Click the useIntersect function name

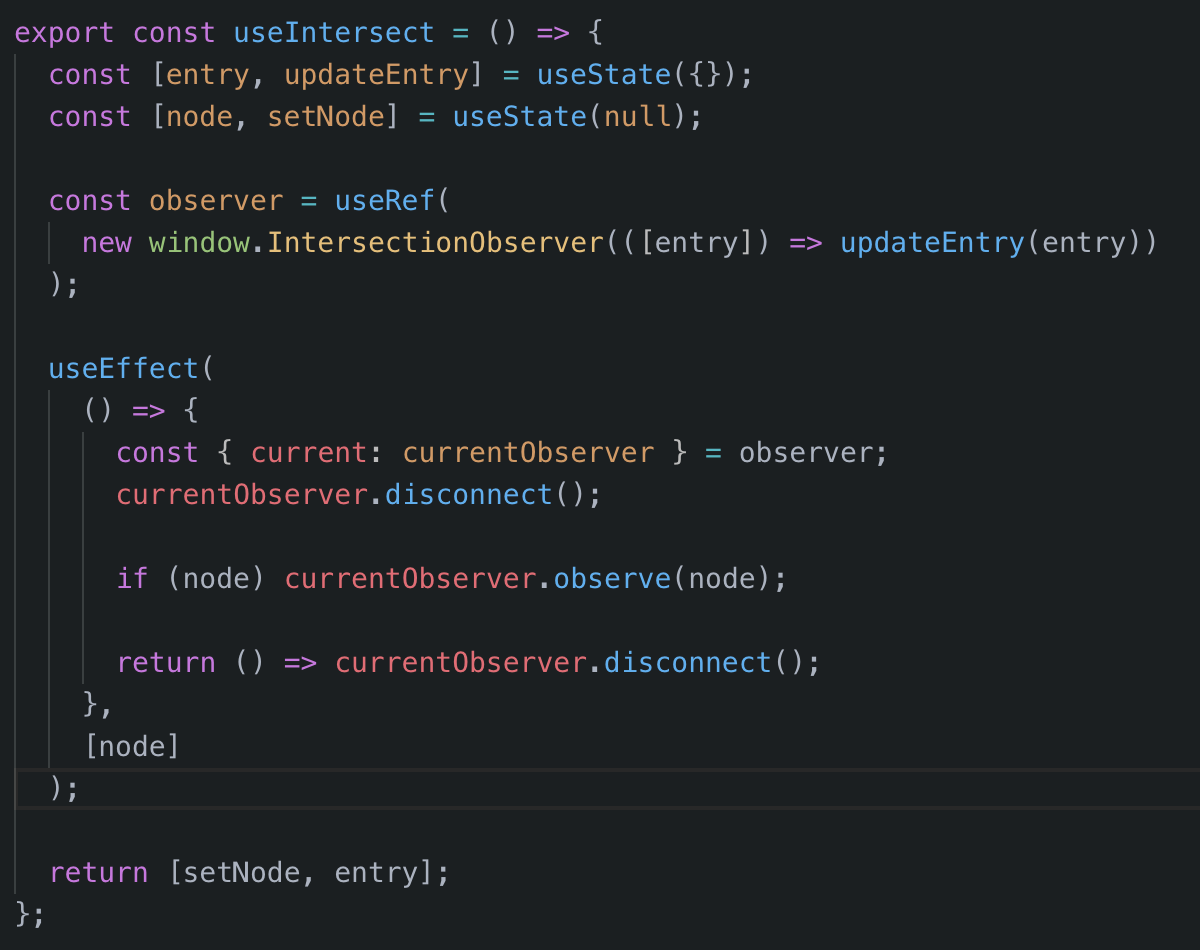[333, 32]
